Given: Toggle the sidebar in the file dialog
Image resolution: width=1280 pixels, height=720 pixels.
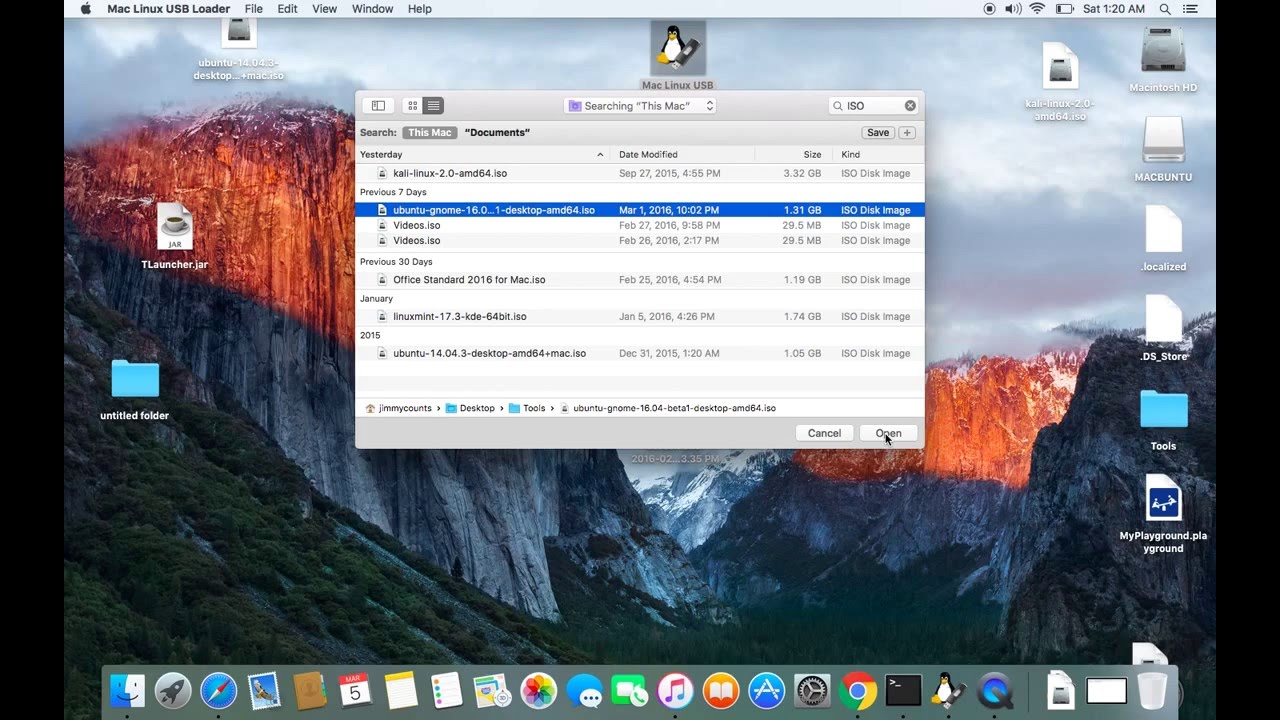Looking at the screenshot, I should click(x=378, y=106).
